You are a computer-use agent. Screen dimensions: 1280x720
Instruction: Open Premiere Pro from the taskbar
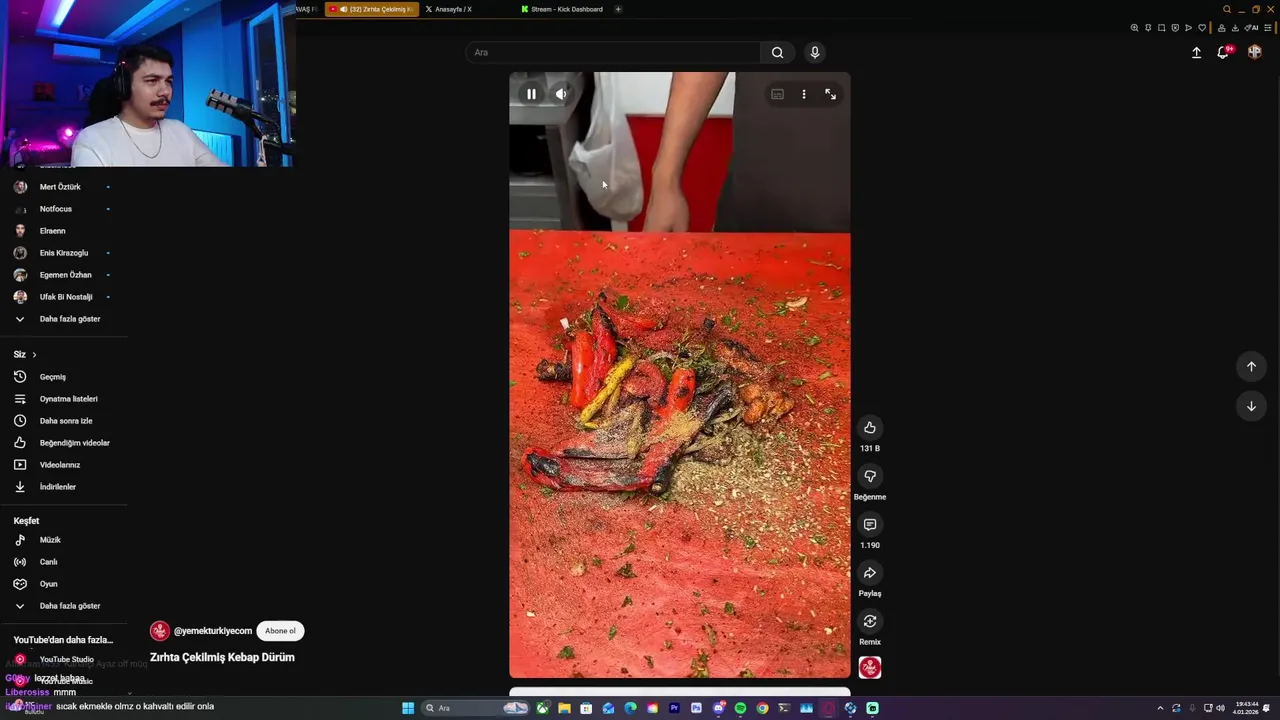[674, 708]
